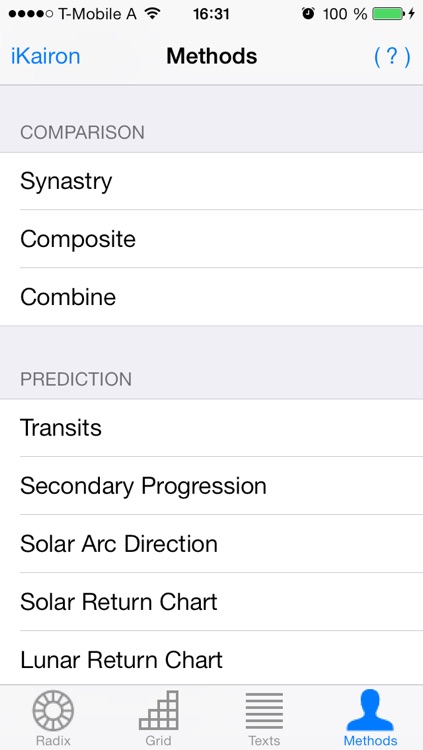Image resolution: width=423 pixels, height=750 pixels.
Task: Open the Radix chart wheel icon
Action: point(53,710)
